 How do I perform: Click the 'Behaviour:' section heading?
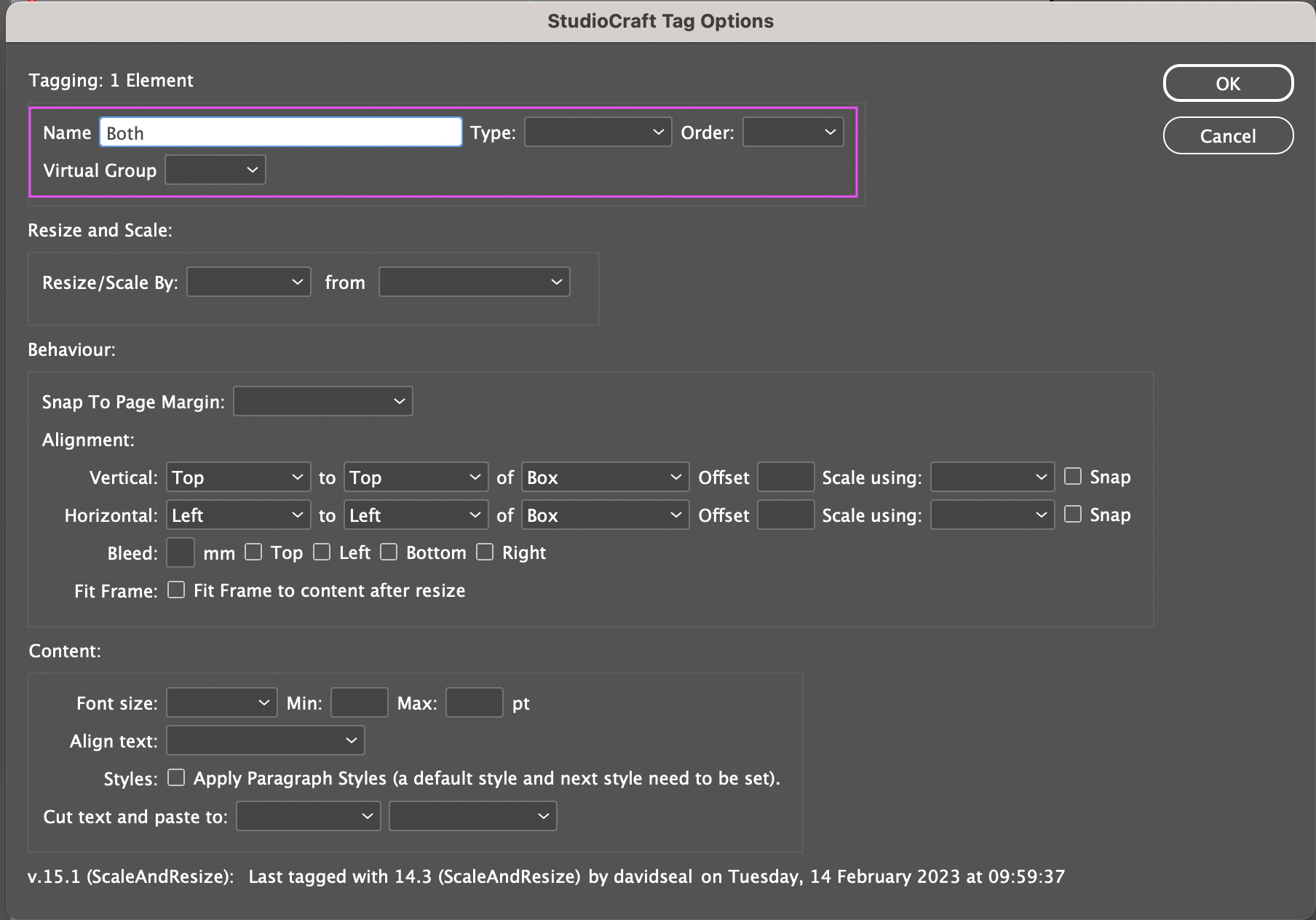72,349
